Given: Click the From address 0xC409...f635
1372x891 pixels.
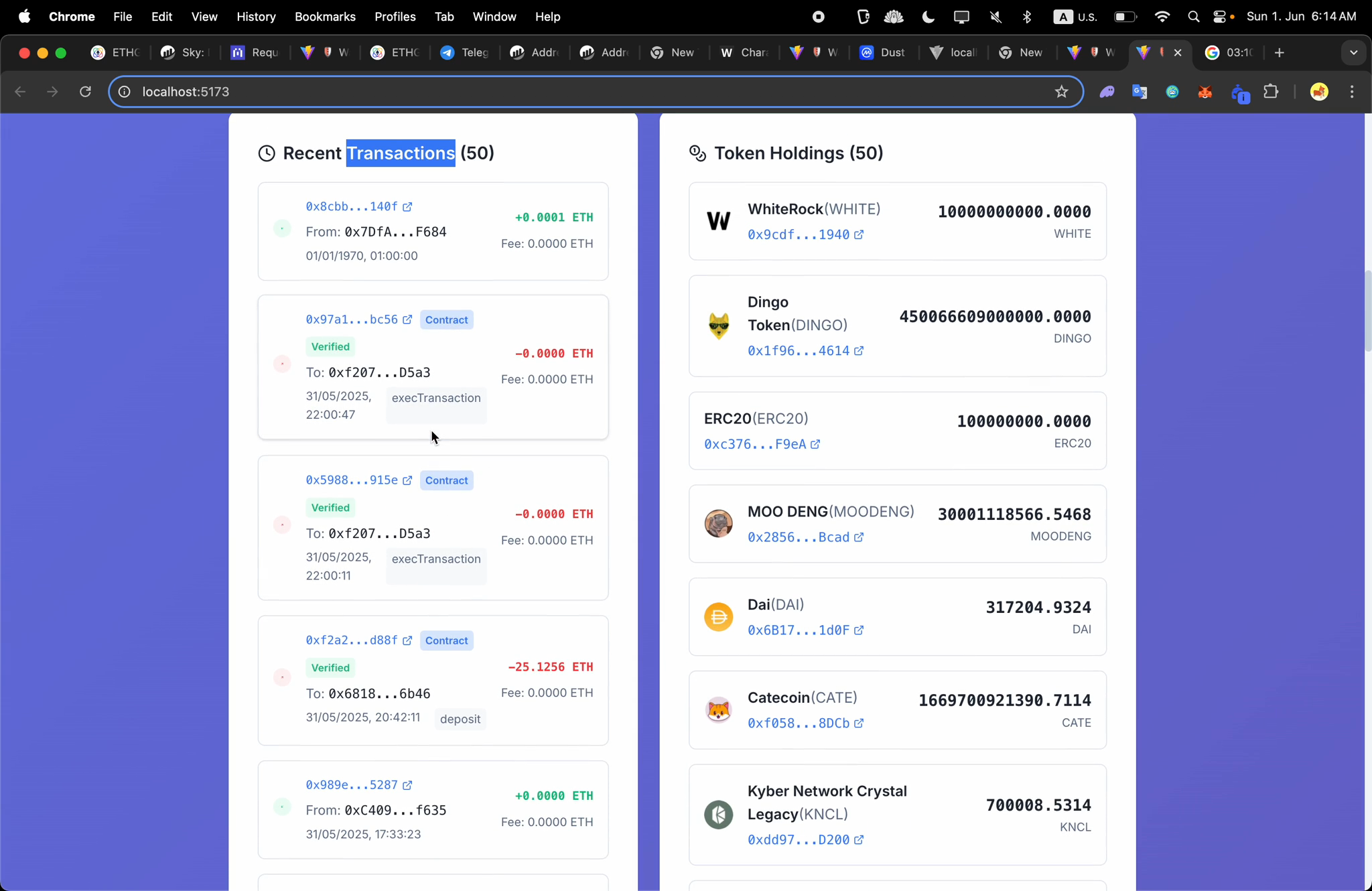Looking at the screenshot, I should click(x=395, y=811).
